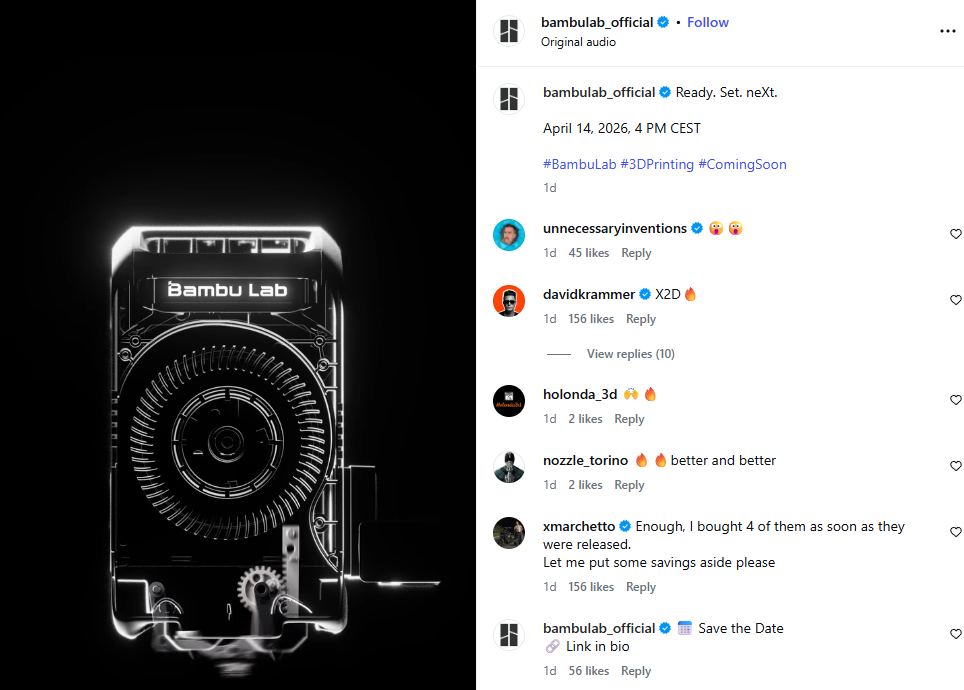This screenshot has height=690, width=964.
Task: Like the unnecessaryinventions comment heart
Action: click(x=955, y=234)
